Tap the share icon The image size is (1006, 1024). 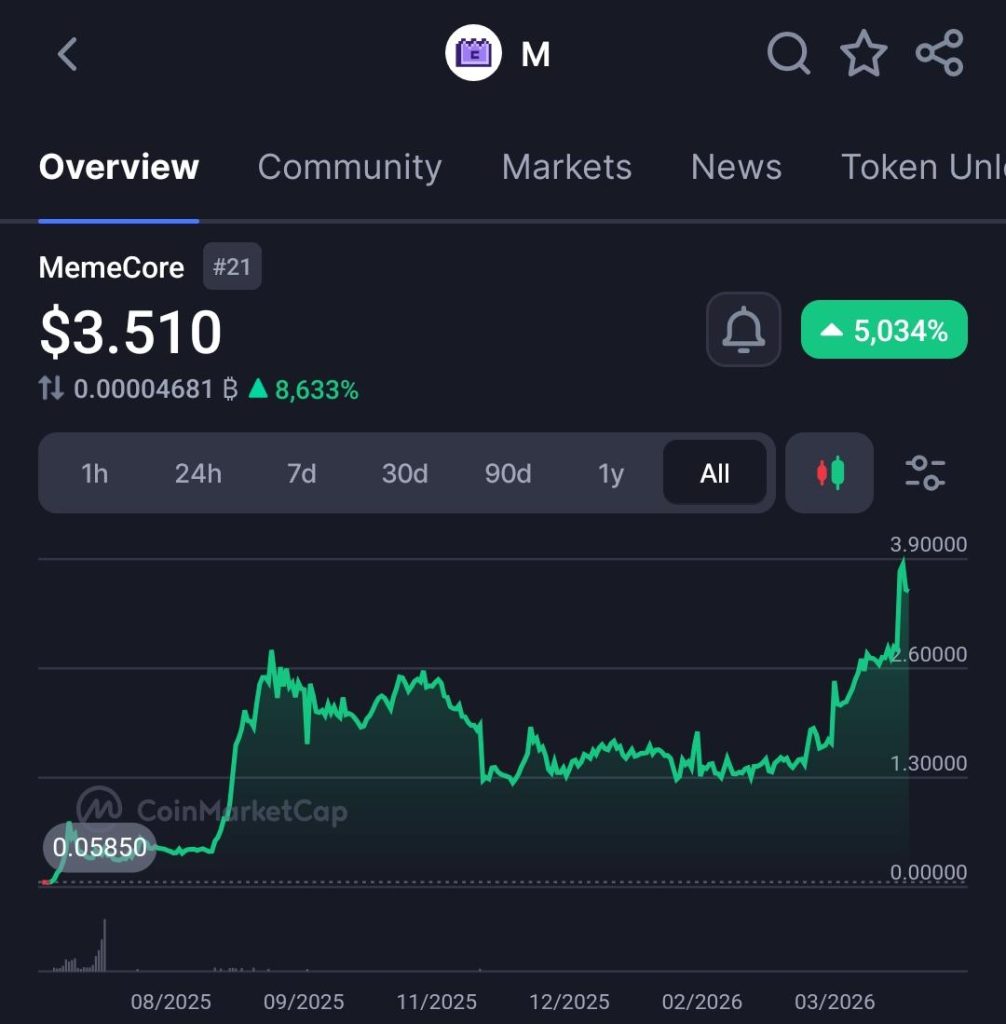939,54
